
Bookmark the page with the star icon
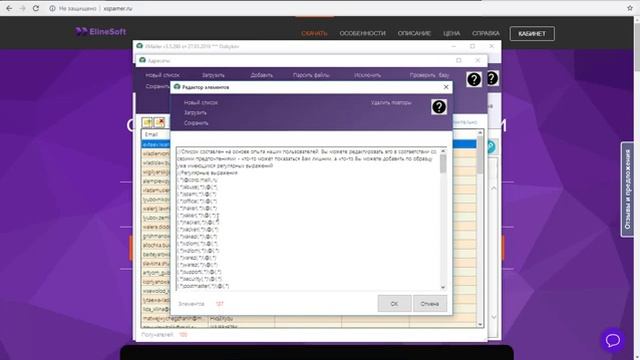[x=630, y=8]
